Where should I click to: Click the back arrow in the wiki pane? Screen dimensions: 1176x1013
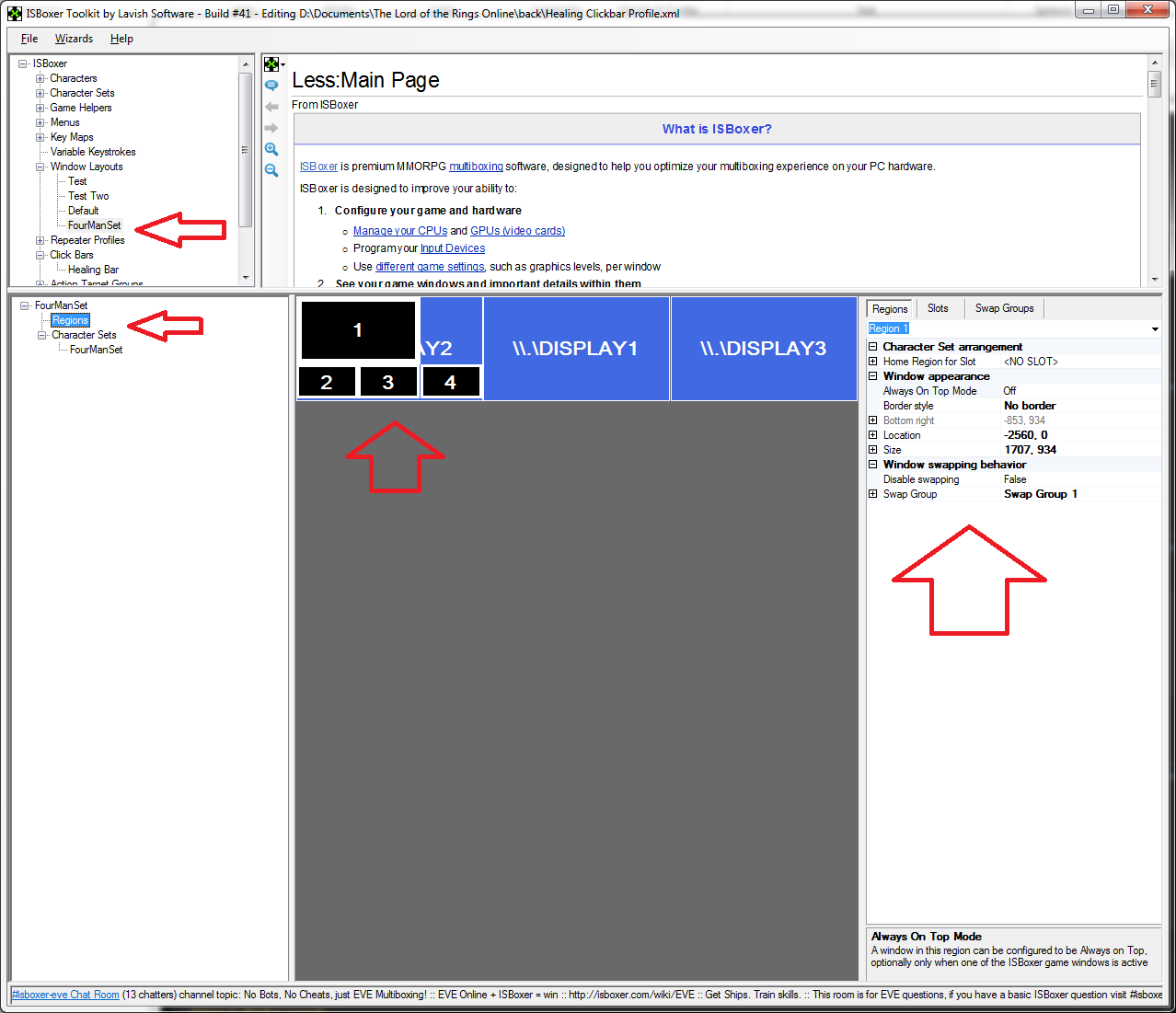pos(271,107)
